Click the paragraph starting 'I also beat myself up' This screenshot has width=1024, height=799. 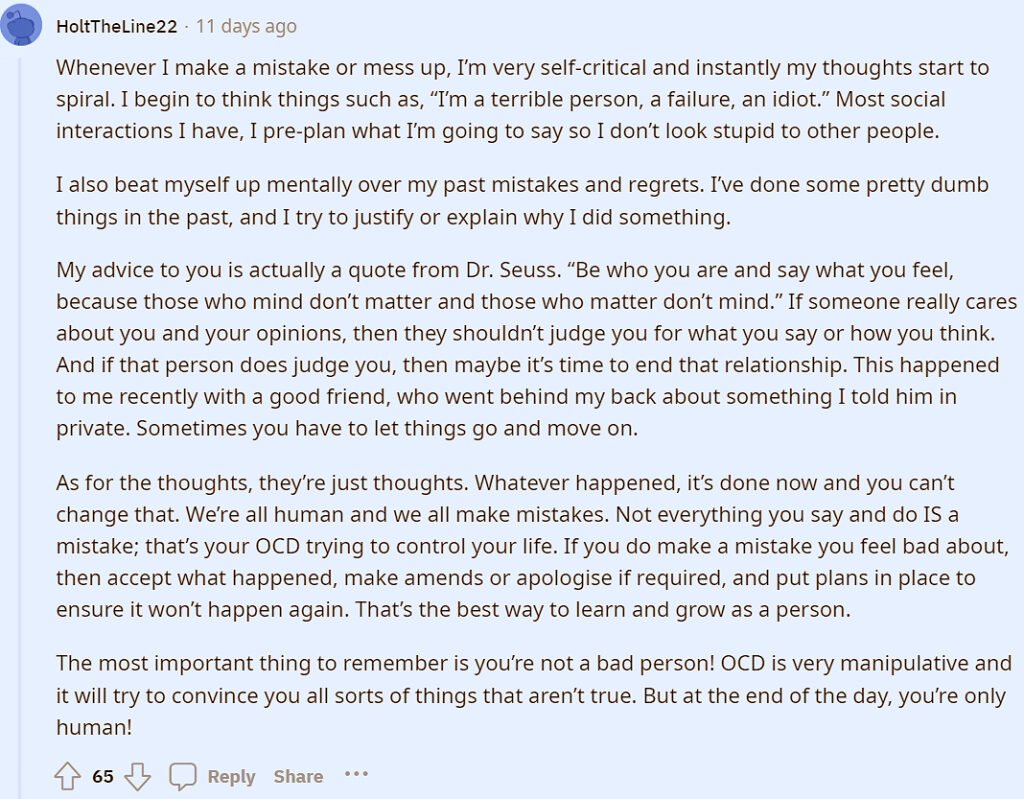click(522, 201)
